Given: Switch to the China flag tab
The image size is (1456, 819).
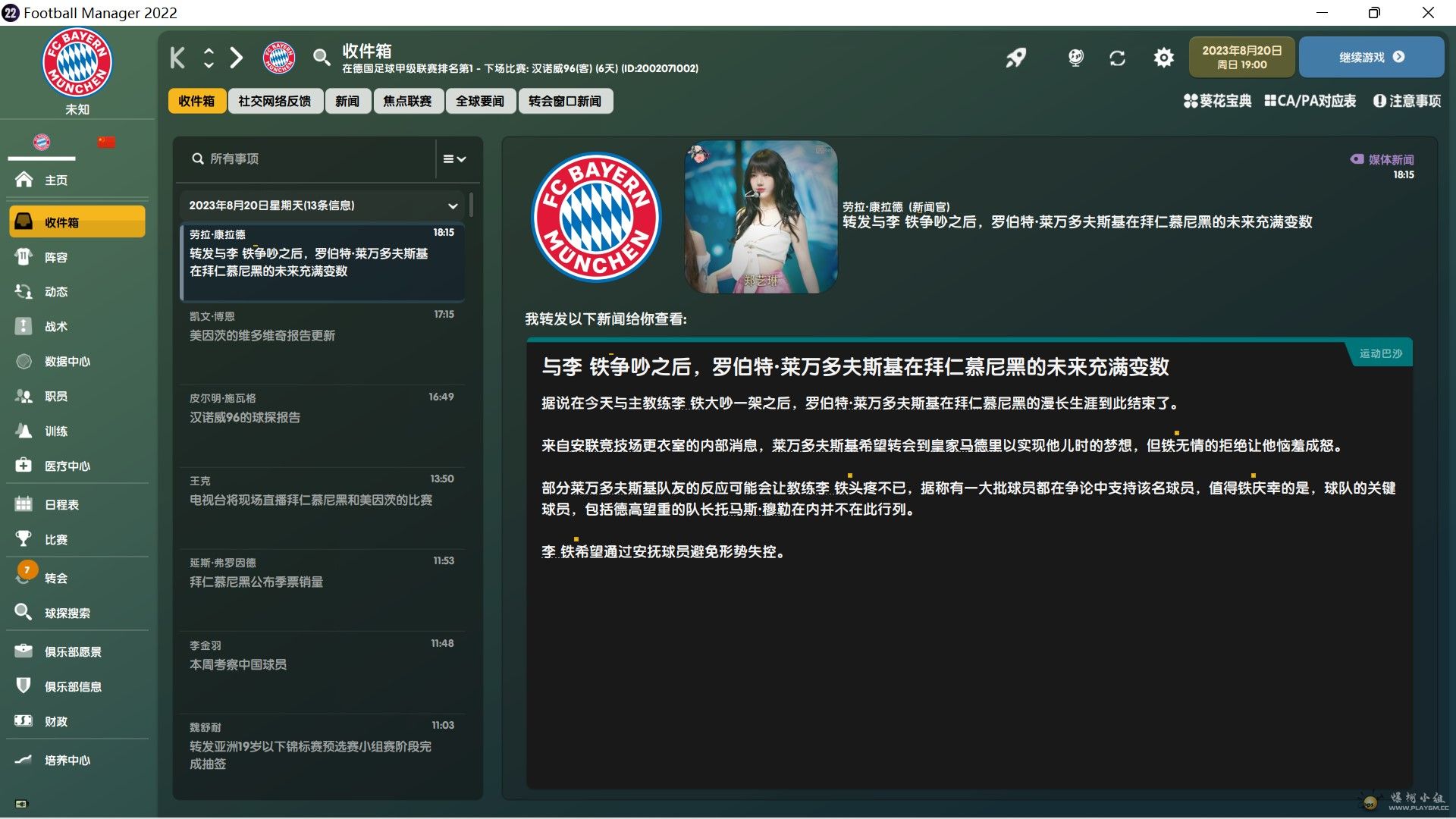Looking at the screenshot, I should click(x=106, y=142).
